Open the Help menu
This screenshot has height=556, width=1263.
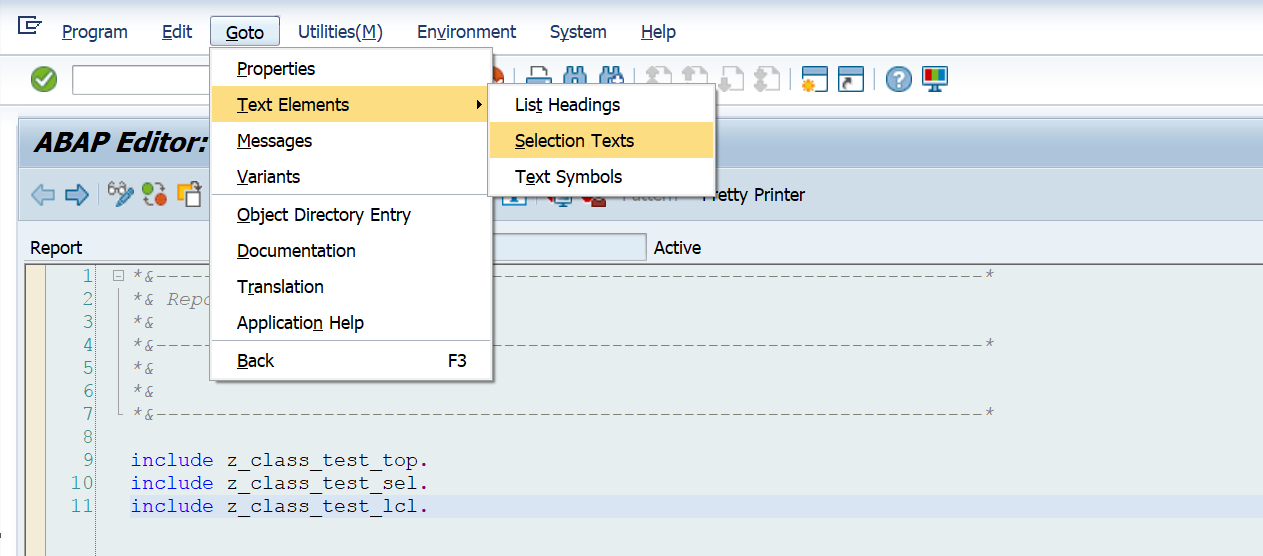(658, 32)
